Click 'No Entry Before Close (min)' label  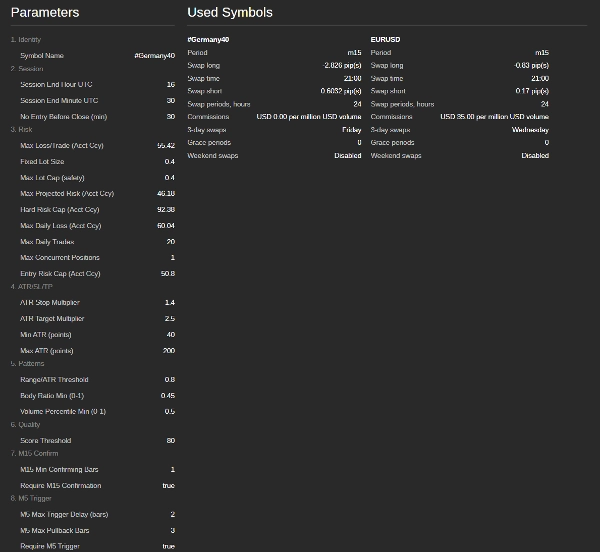point(64,117)
